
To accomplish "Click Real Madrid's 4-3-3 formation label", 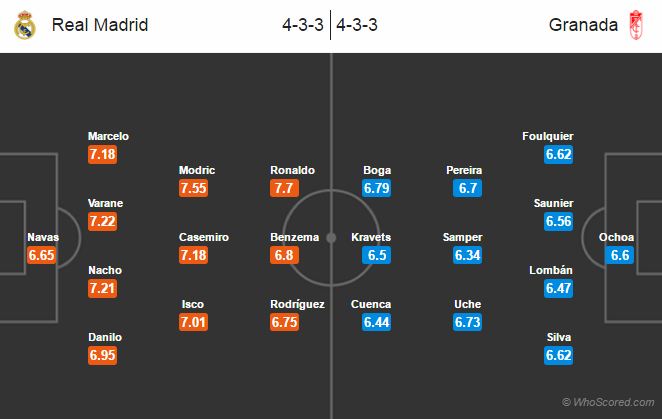I will 303,25.
